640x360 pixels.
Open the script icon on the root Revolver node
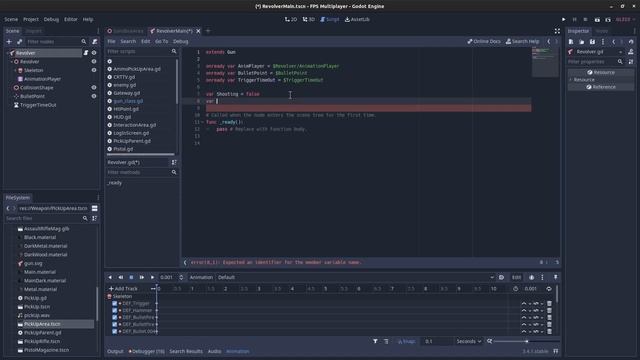pos(86,53)
